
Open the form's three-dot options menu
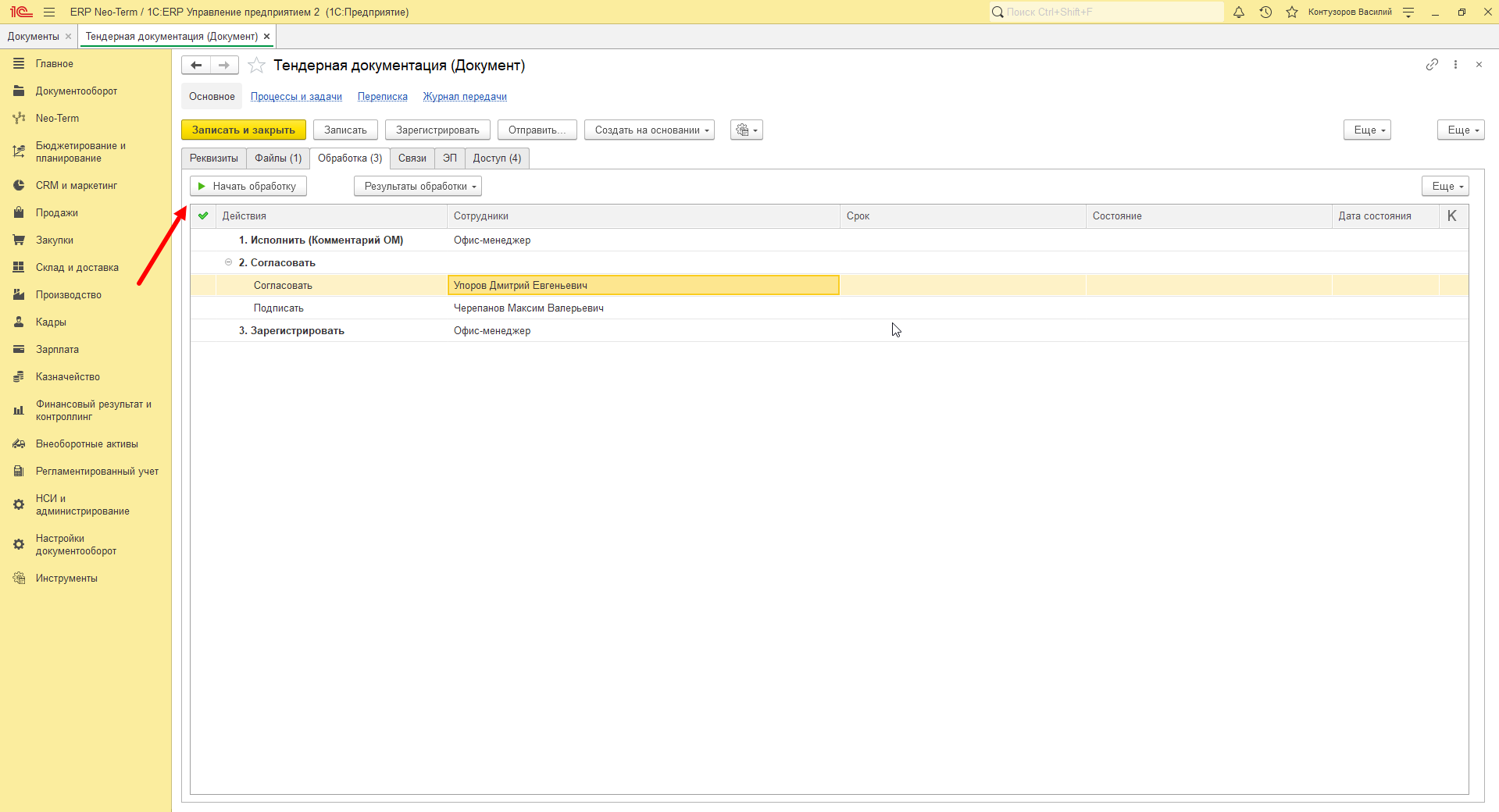[x=1455, y=65]
